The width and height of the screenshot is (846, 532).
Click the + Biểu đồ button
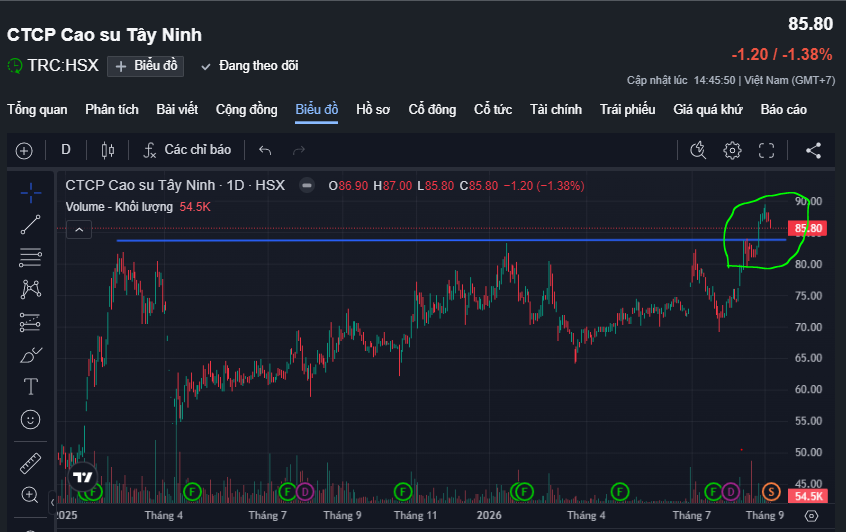point(146,66)
